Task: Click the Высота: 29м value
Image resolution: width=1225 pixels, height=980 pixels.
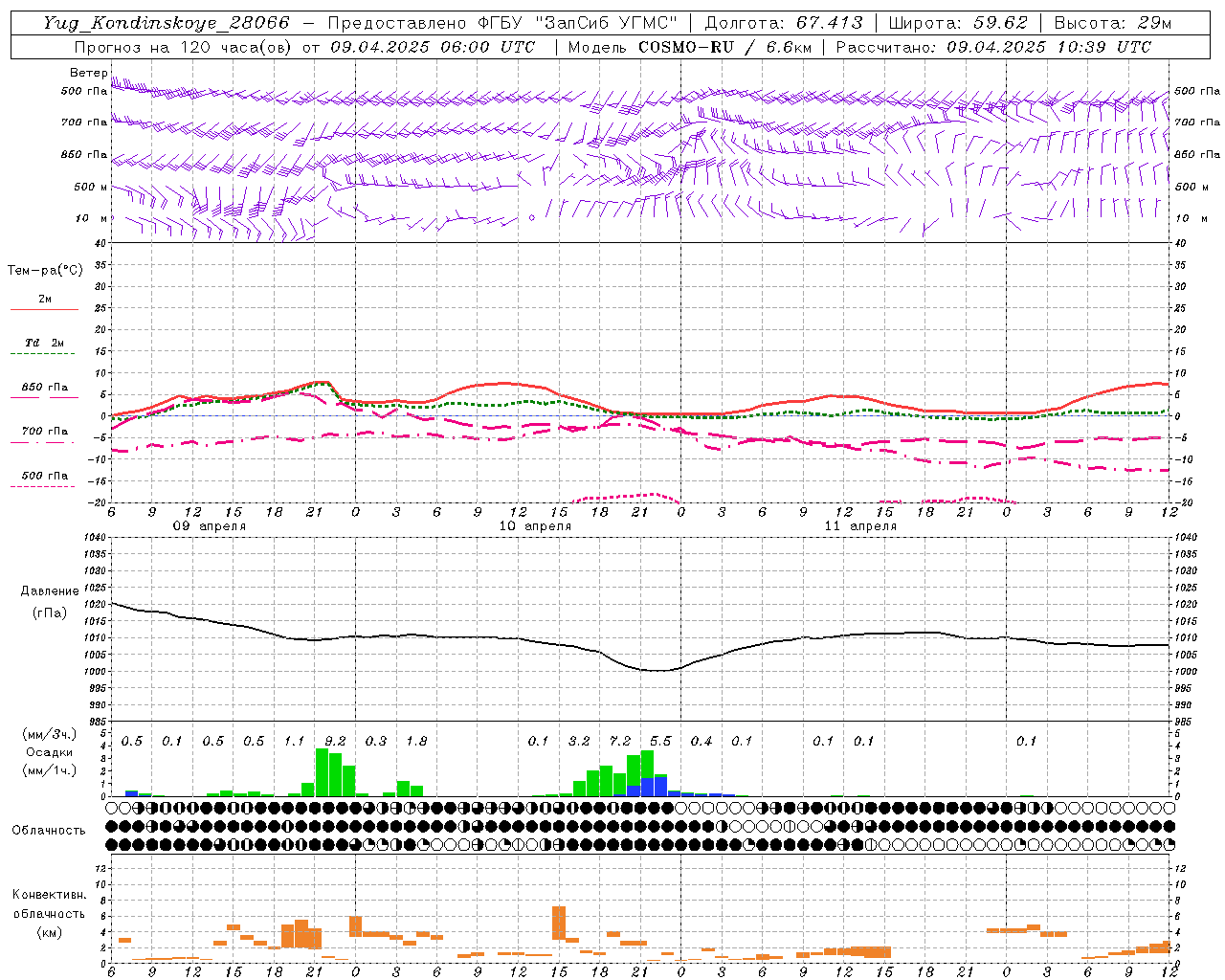Action: point(1112,23)
